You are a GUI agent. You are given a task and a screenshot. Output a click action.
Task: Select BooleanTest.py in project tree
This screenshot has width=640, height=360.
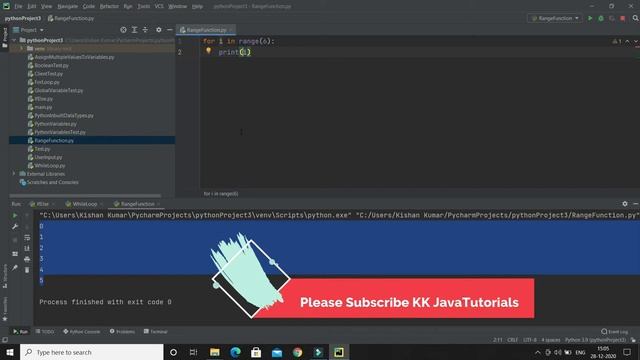pyautogui.click(x=51, y=65)
